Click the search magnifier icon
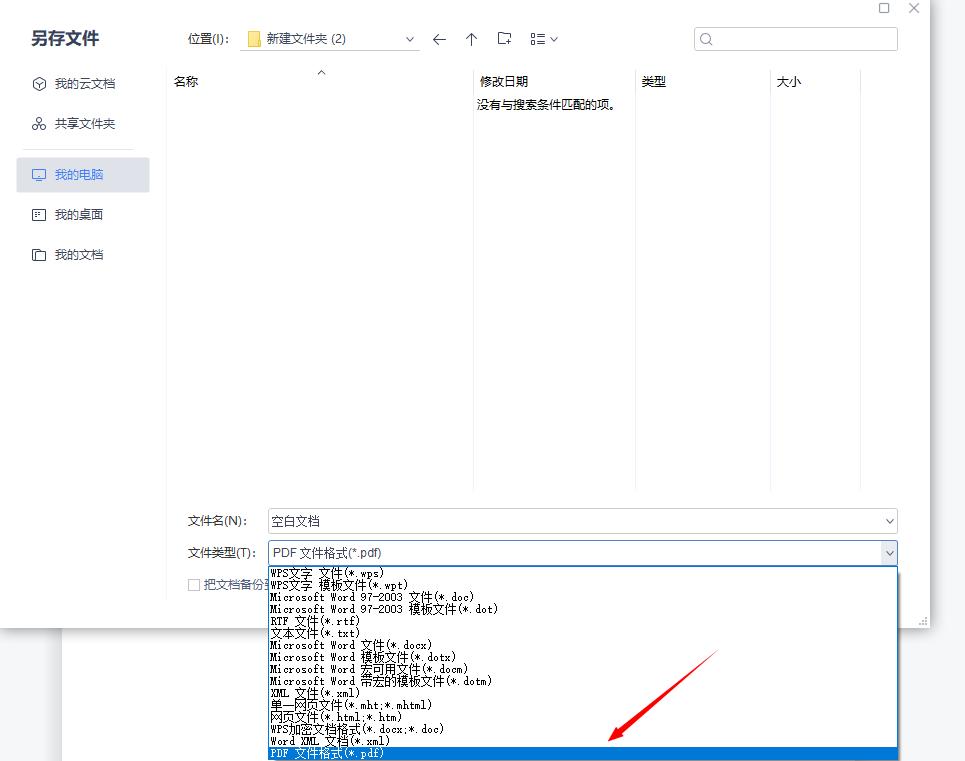The width and height of the screenshot is (965, 761). 707,38
